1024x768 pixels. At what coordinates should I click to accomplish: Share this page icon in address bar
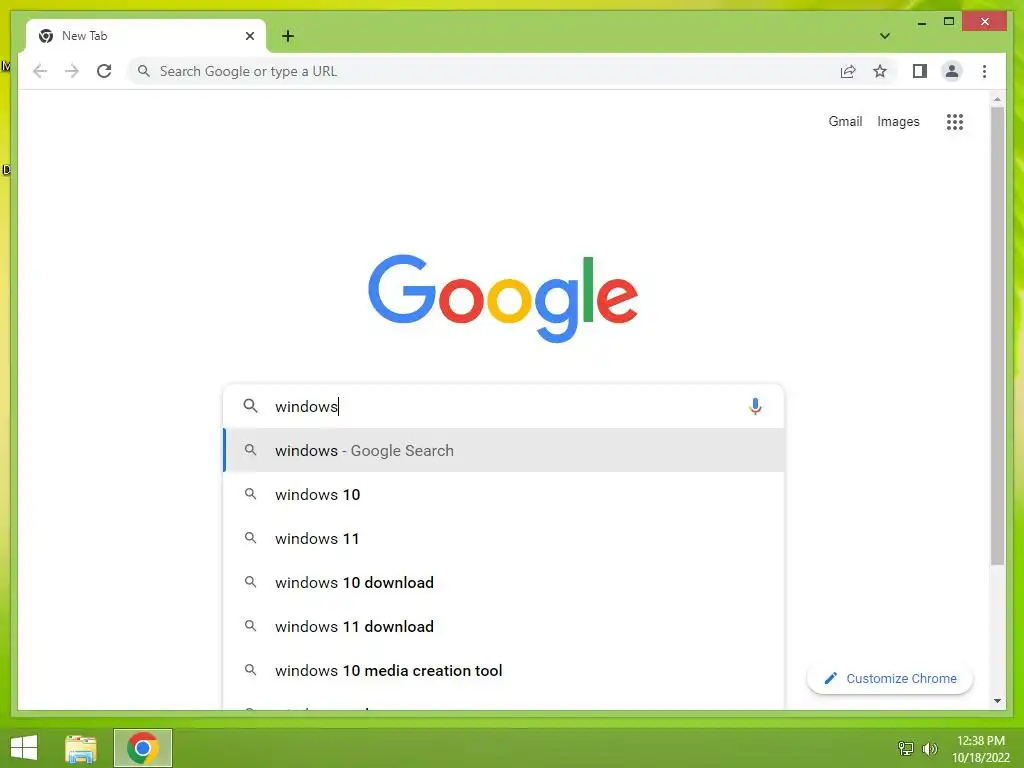point(848,71)
